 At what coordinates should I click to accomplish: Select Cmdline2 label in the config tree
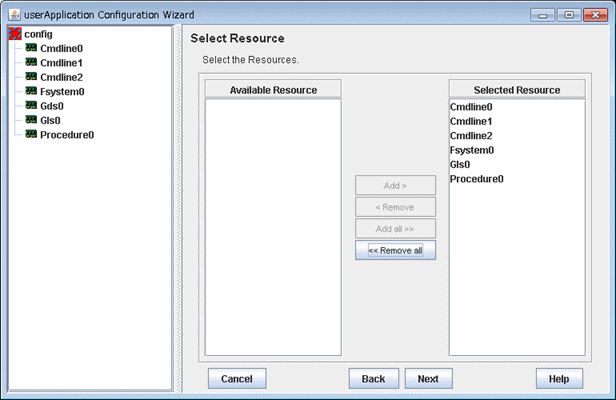click(61, 77)
